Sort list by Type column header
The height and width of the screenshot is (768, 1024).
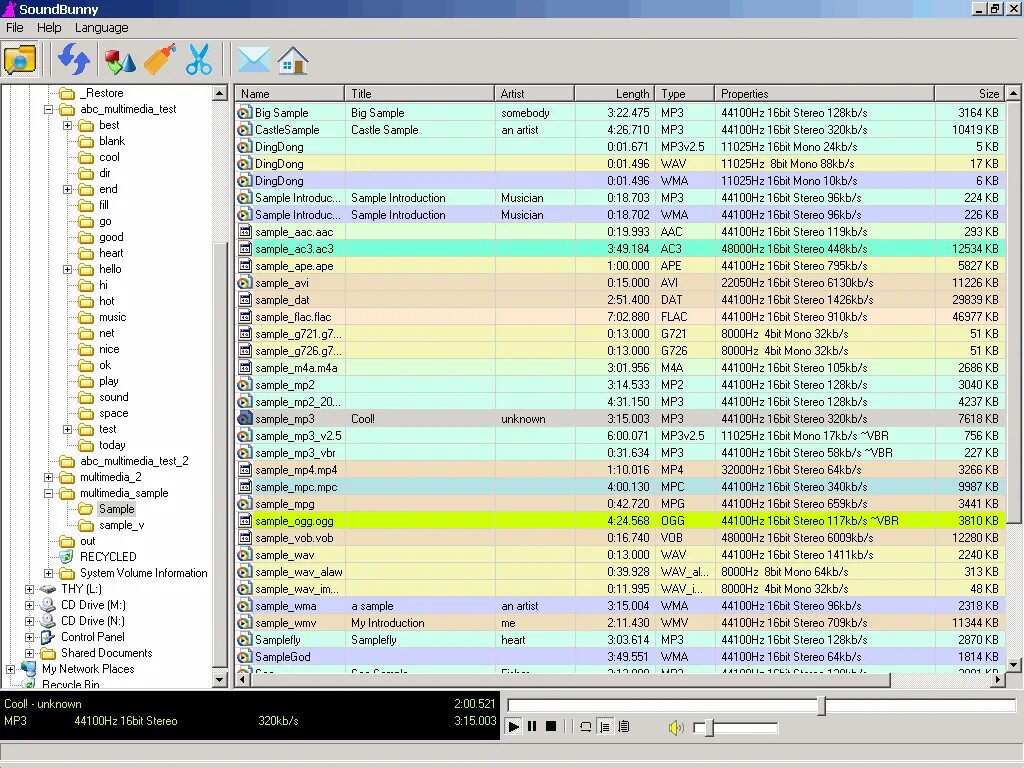coord(684,93)
